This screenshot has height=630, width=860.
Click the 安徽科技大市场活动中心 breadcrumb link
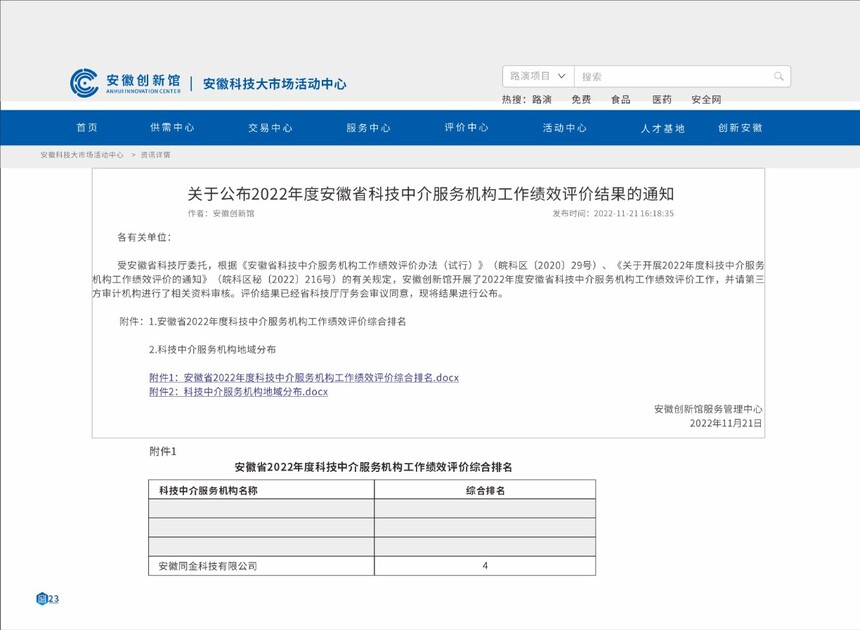pyautogui.click(x=82, y=155)
